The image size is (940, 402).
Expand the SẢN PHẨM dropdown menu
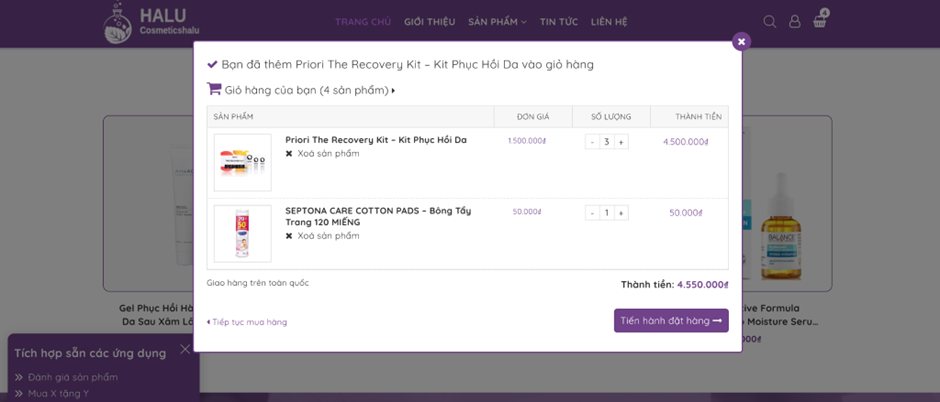pyautogui.click(x=497, y=22)
